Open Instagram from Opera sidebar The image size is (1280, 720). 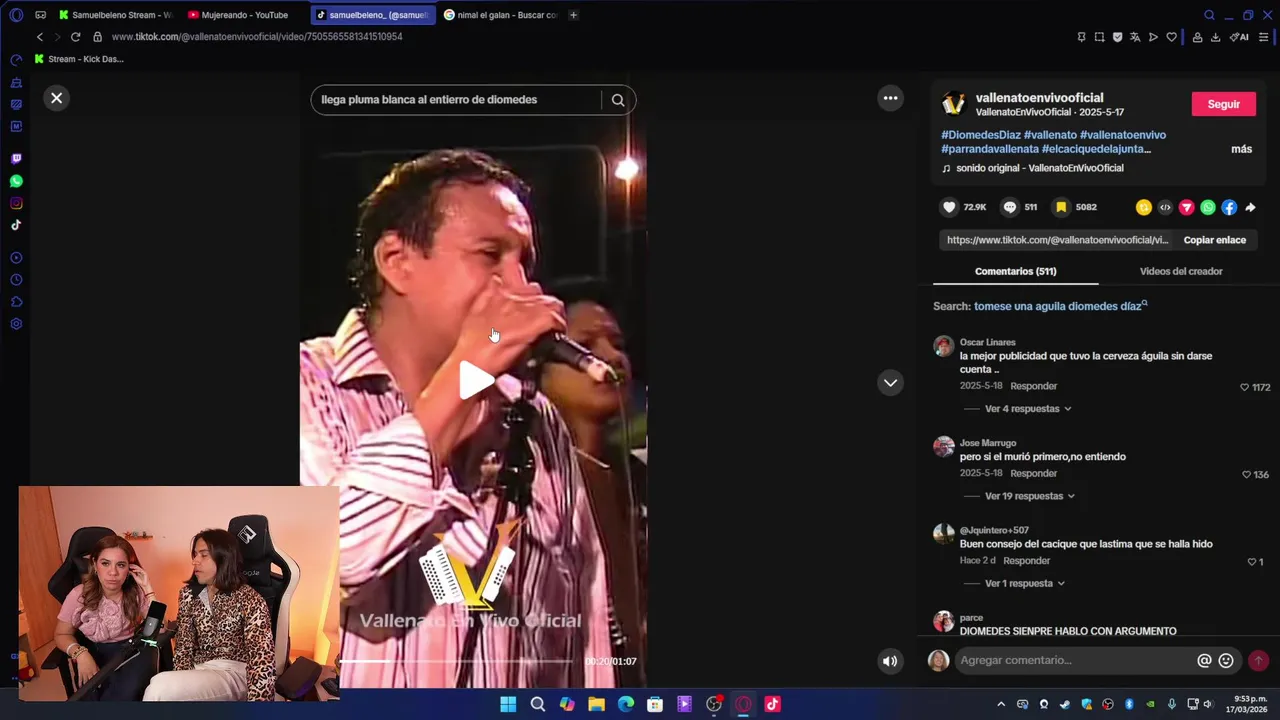pyautogui.click(x=16, y=203)
